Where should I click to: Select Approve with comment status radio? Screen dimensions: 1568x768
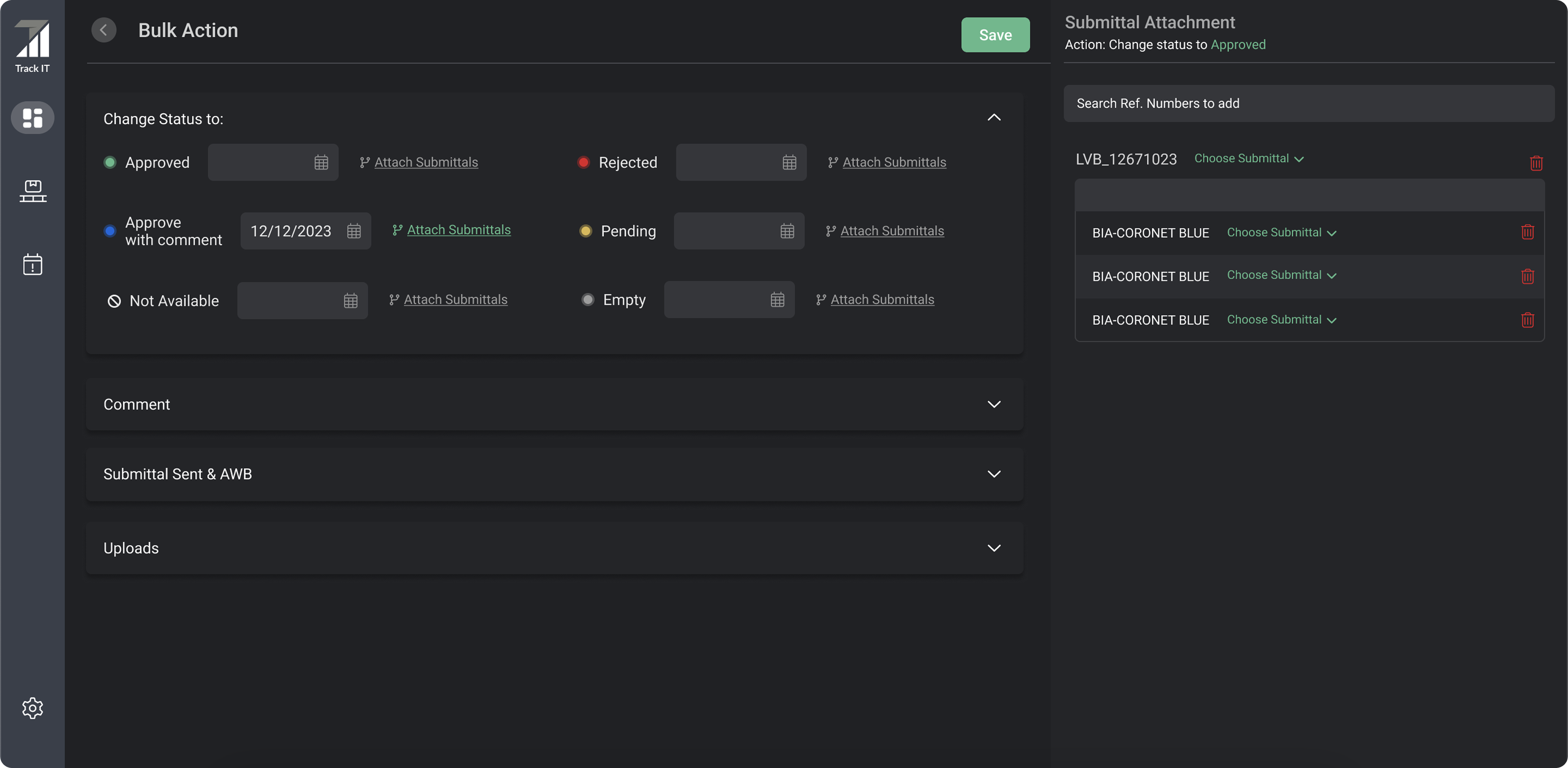click(110, 231)
